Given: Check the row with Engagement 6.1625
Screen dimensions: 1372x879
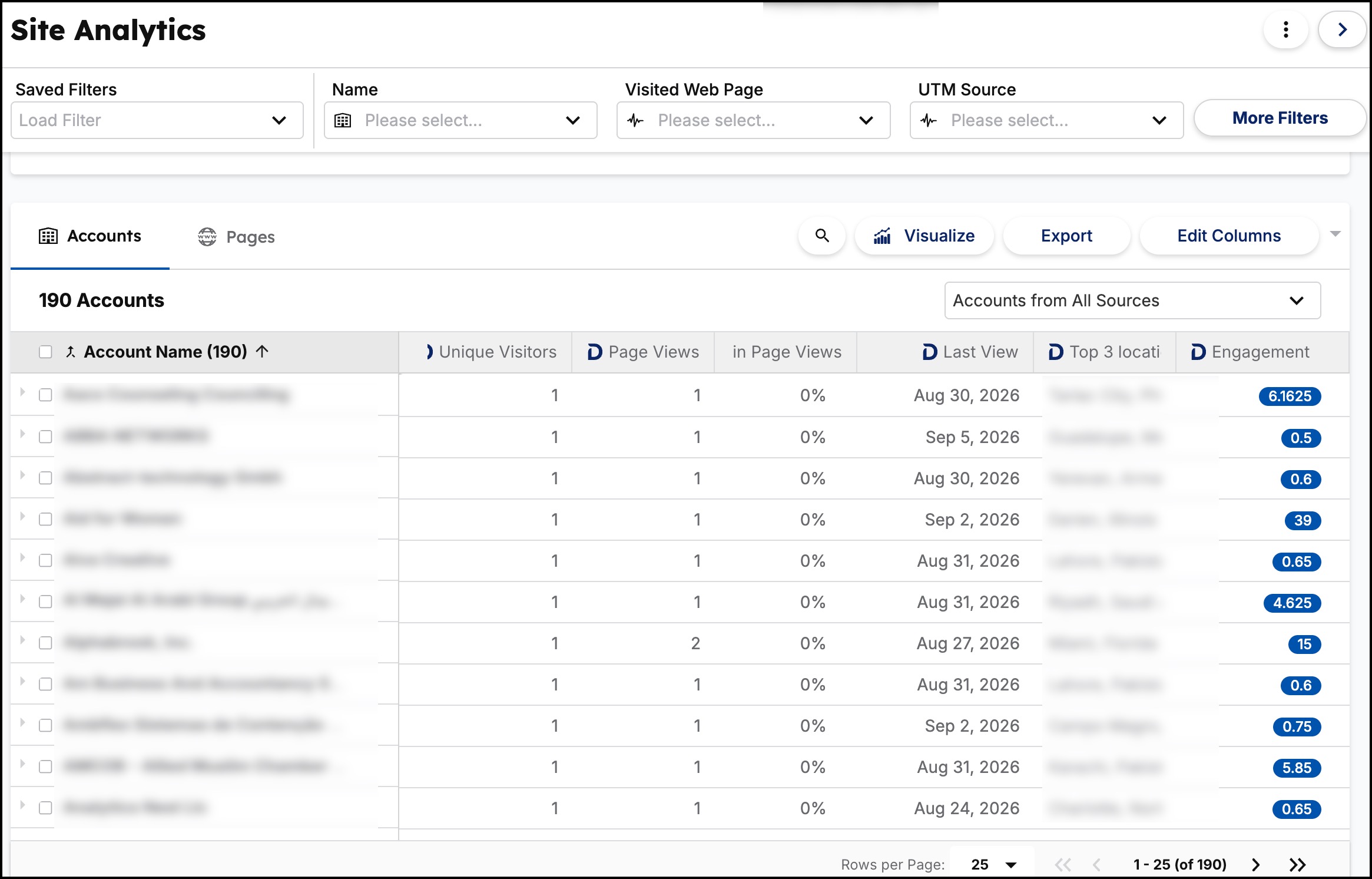Looking at the screenshot, I should pyautogui.click(x=45, y=395).
